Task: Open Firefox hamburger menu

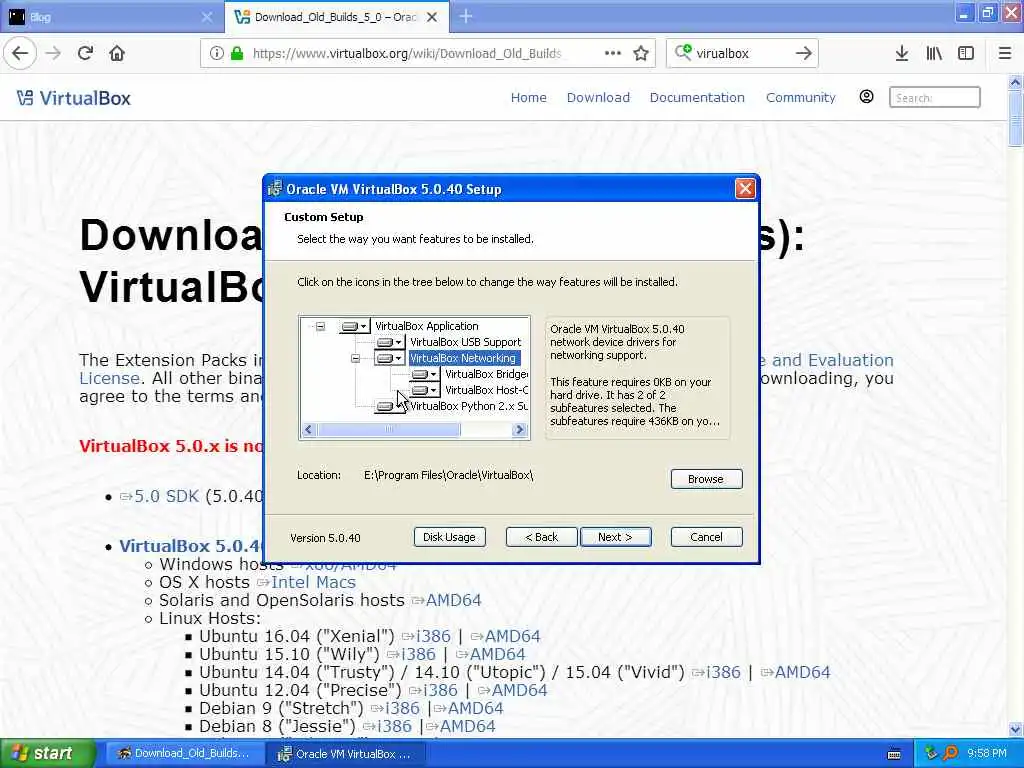Action: pyautogui.click(x=1005, y=54)
